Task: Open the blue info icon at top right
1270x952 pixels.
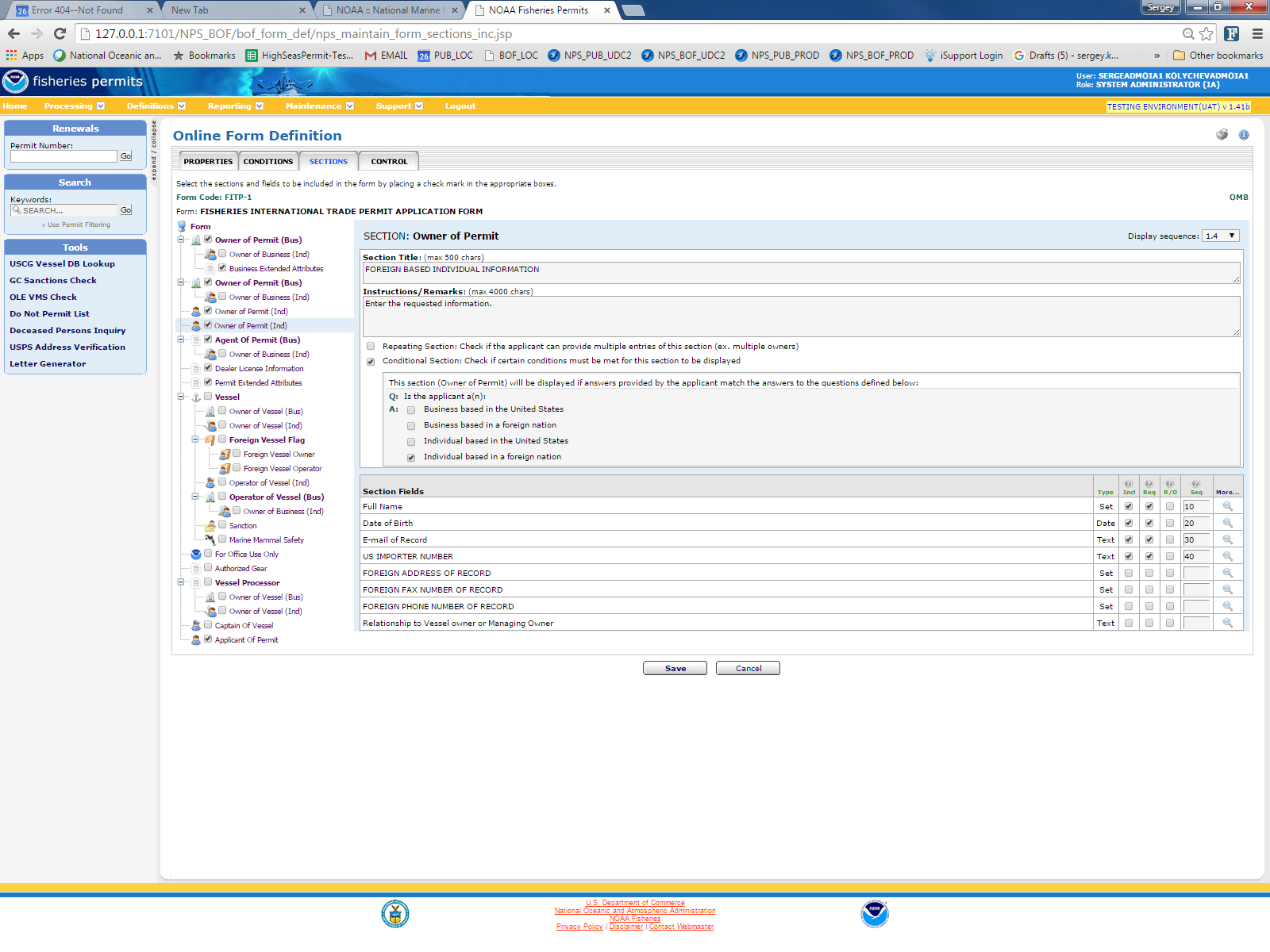Action: point(1244,135)
